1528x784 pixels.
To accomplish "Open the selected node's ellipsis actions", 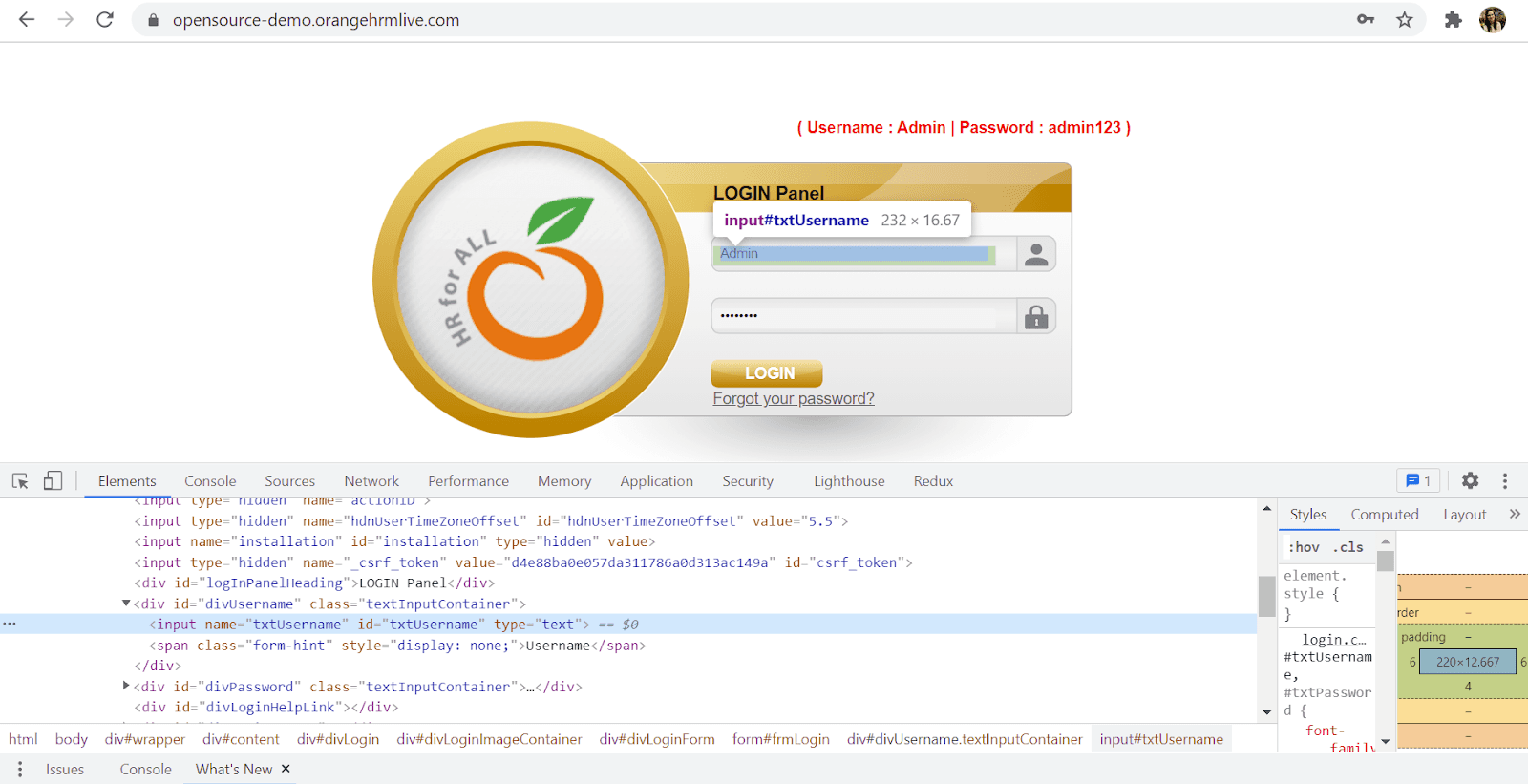I will (x=10, y=625).
